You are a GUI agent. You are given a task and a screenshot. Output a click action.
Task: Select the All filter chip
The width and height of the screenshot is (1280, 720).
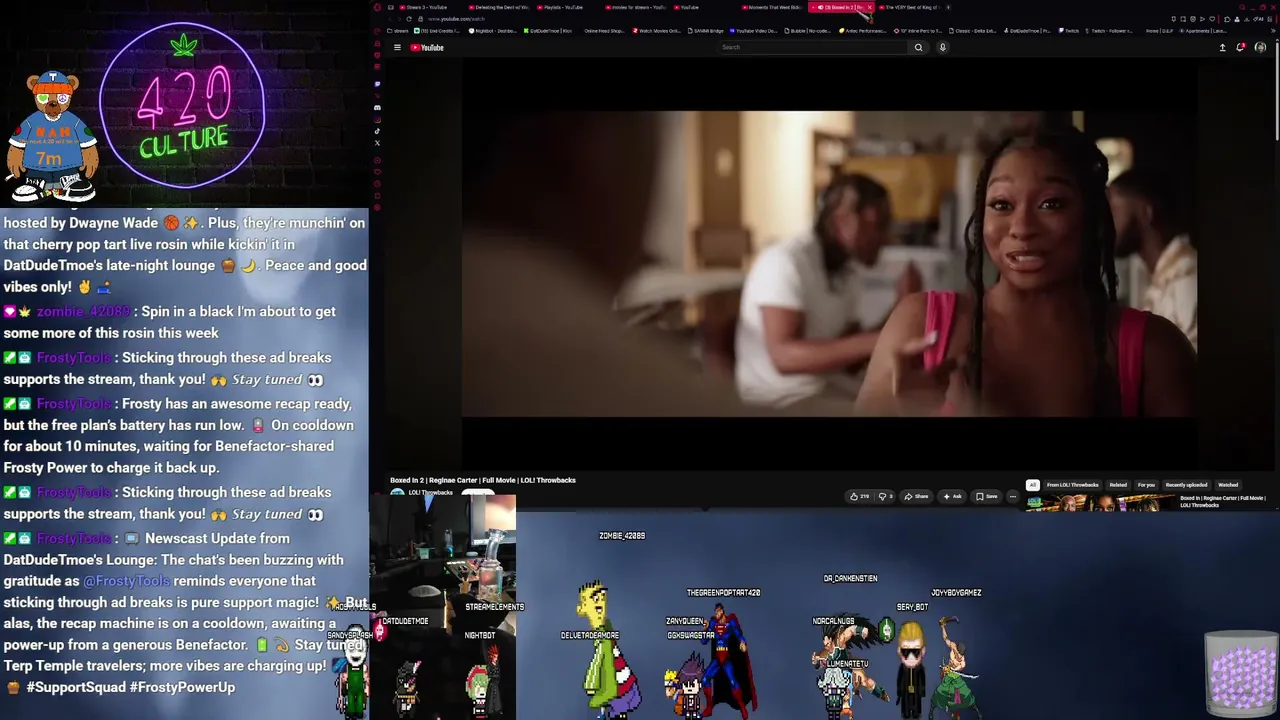[x=1033, y=485]
